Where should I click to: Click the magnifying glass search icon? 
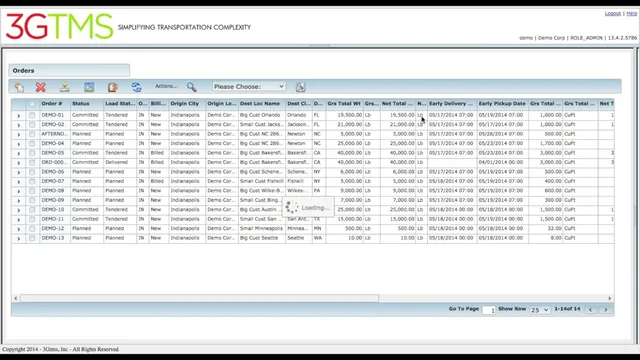tap(191, 87)
